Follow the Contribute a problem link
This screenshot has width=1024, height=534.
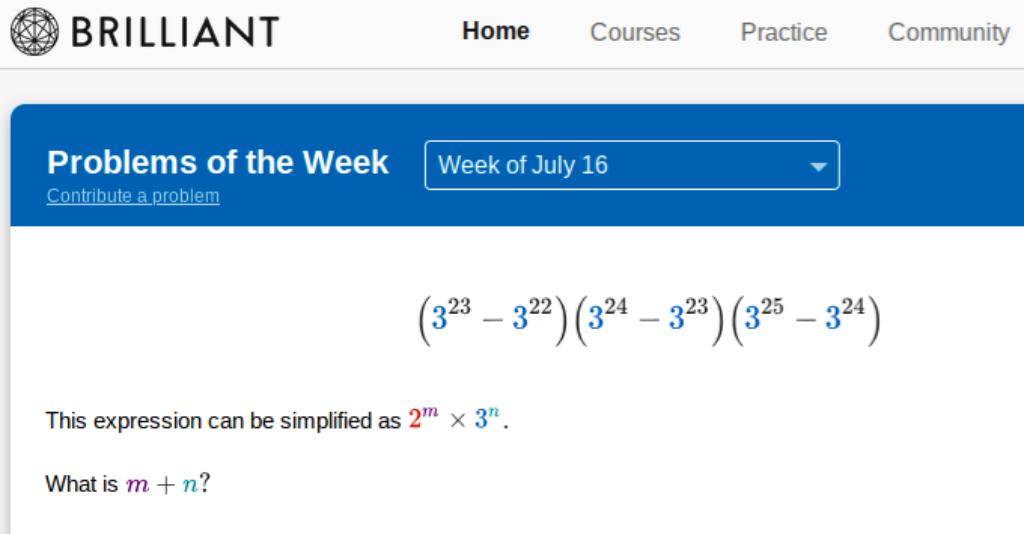click(x=133, y=196)
